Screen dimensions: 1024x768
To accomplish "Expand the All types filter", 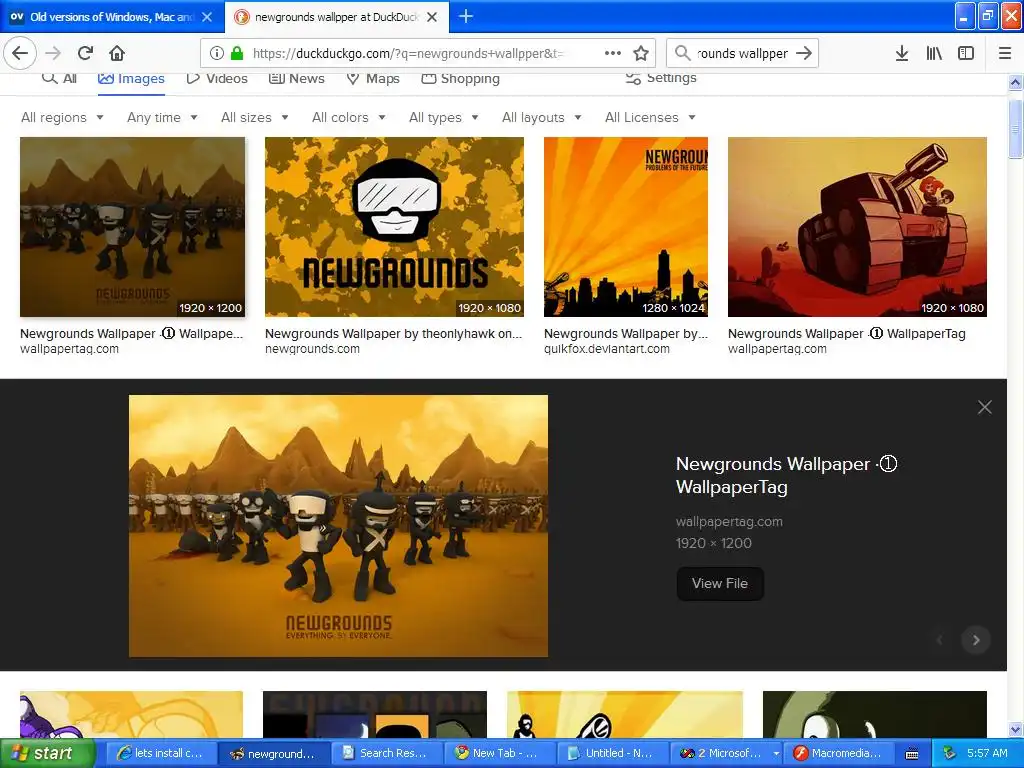I will 444,118.
